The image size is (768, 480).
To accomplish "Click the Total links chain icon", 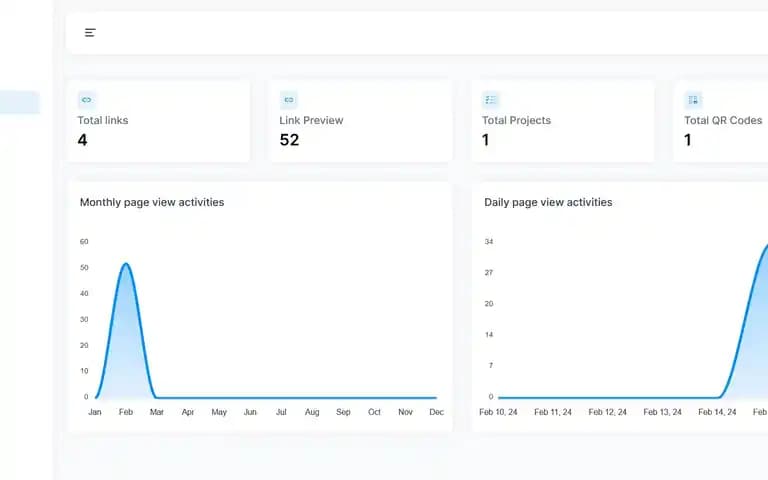I will (x=87, y=100).
